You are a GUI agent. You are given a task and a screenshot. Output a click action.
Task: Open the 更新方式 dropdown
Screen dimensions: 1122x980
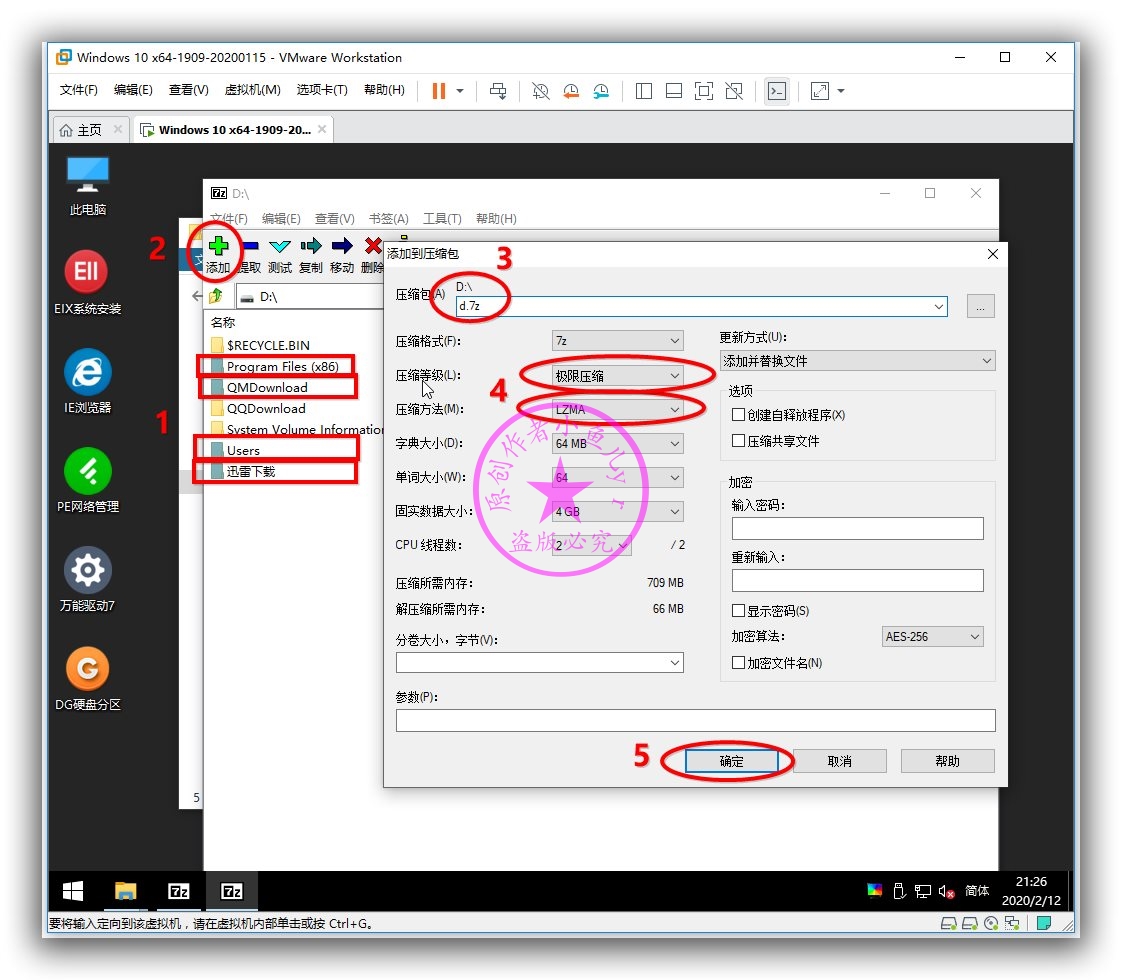tap(857, 360)
